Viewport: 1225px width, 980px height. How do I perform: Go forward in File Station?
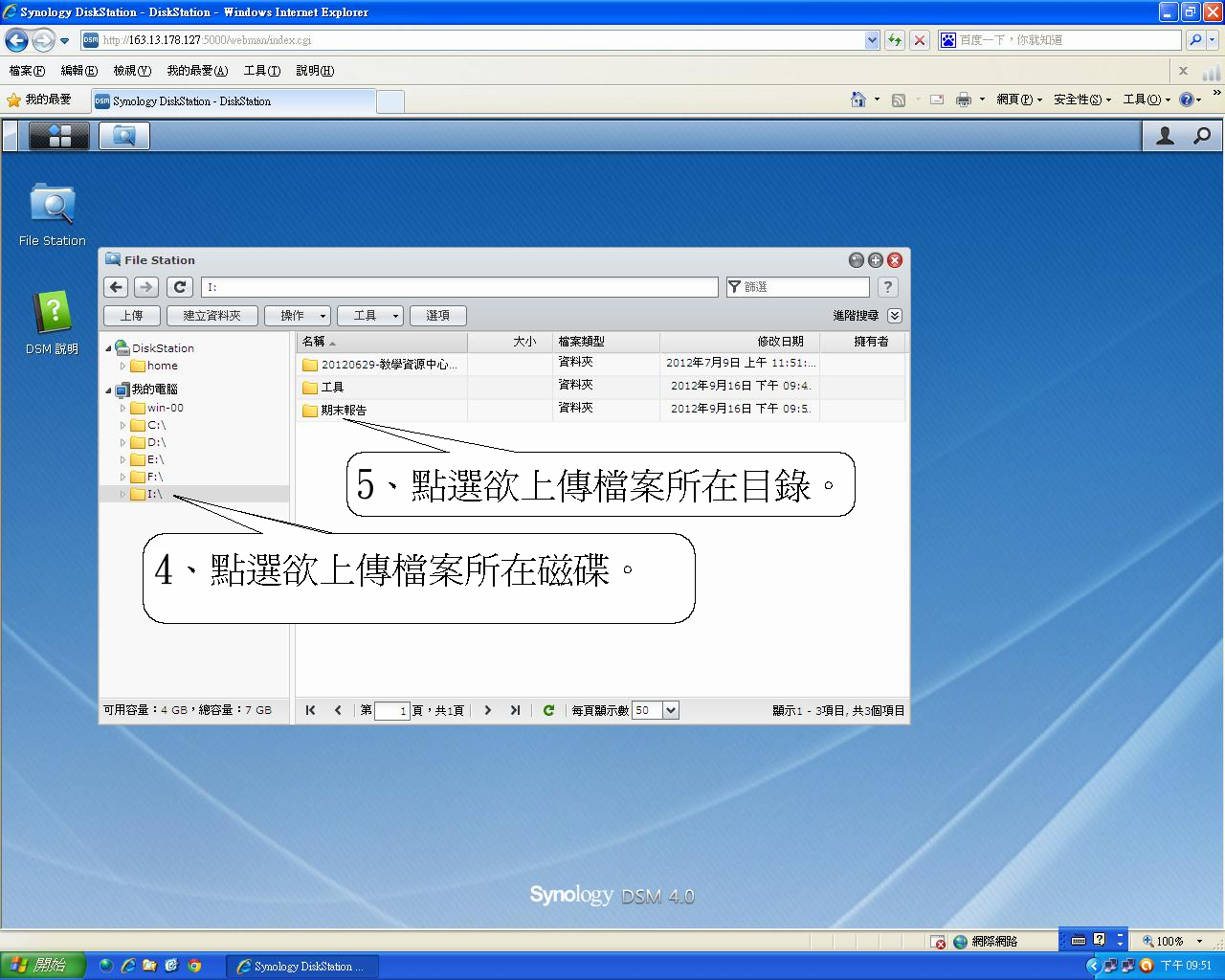pyautogui.click(x=146, y=287)
